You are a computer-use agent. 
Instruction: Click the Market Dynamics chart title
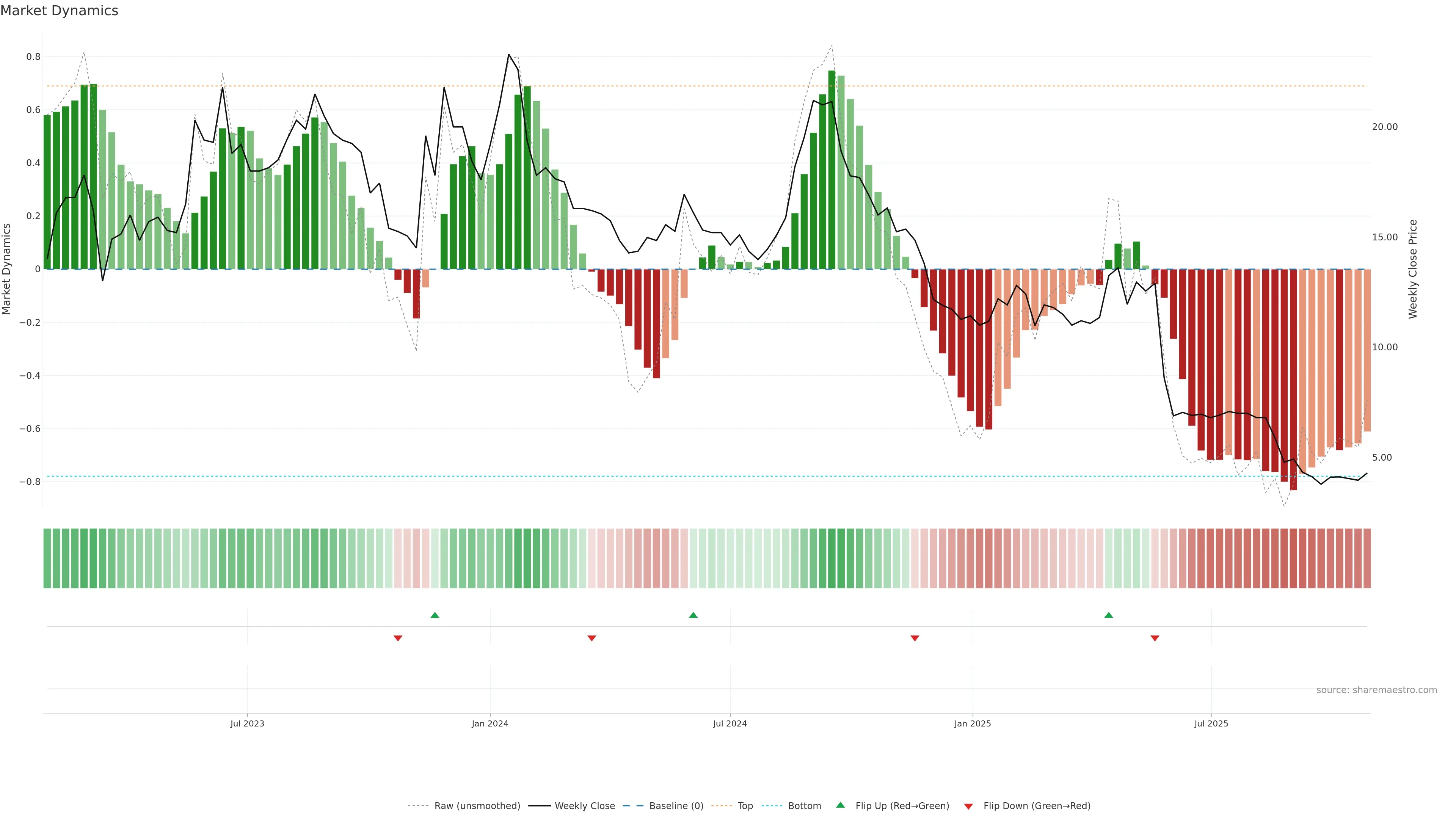[60, 11]
